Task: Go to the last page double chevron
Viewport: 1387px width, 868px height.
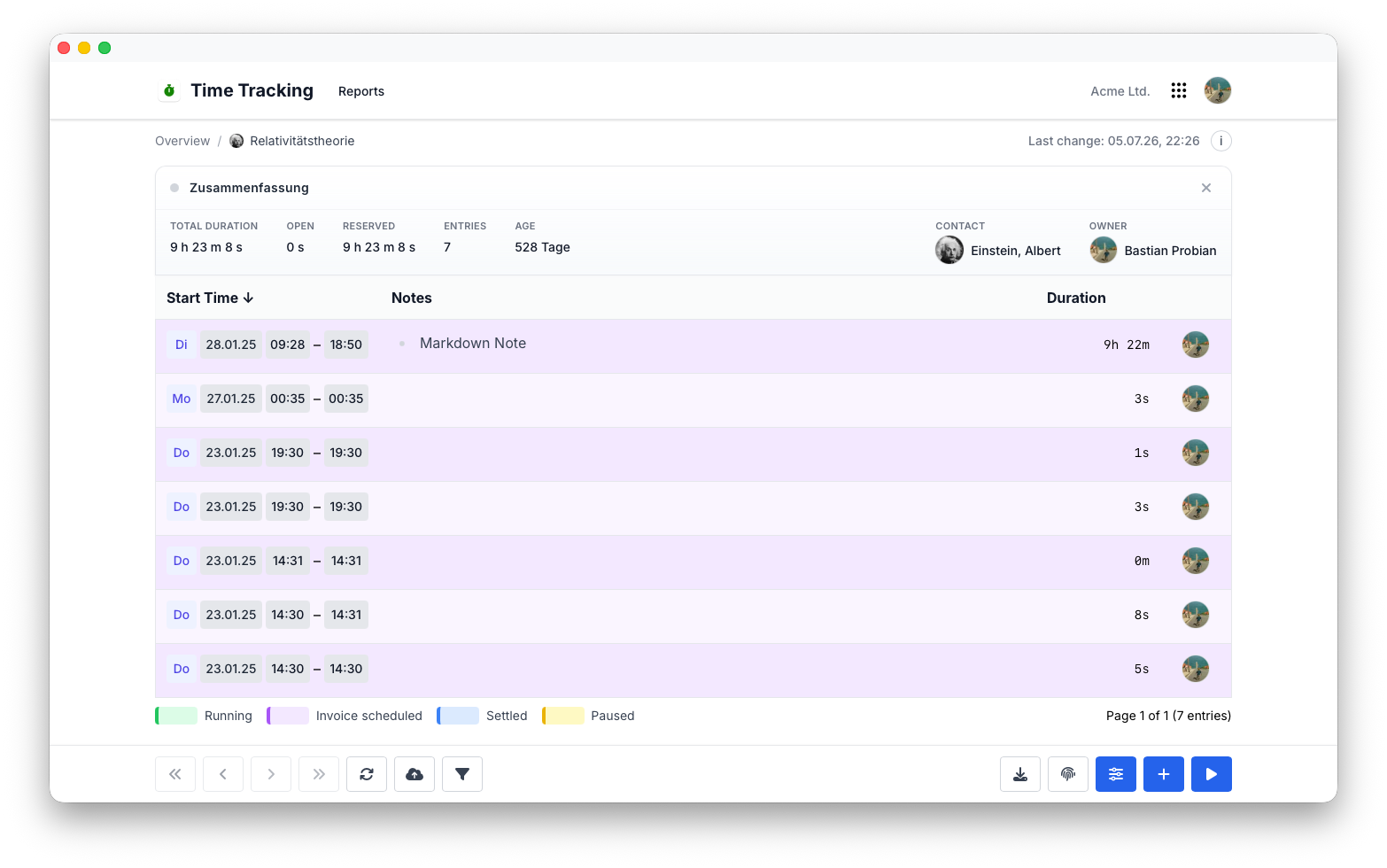Action: pos(319,774)
